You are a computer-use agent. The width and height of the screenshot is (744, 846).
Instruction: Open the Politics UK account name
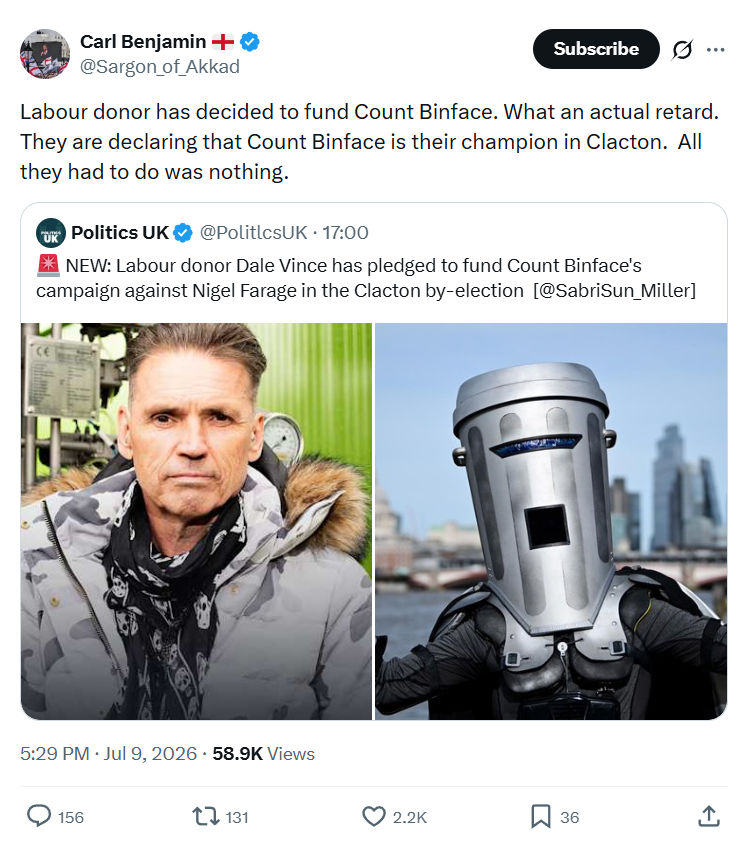coord(120,233)
